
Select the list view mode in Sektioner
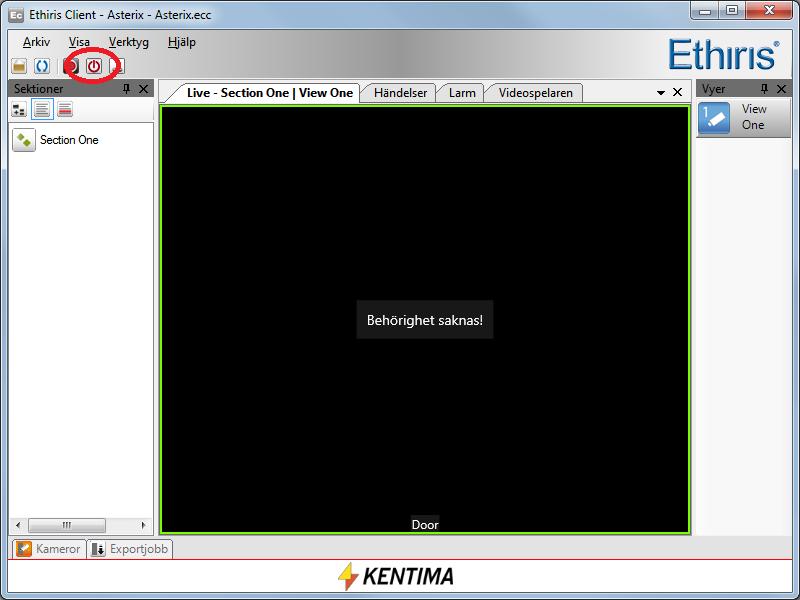click(42, 109)
